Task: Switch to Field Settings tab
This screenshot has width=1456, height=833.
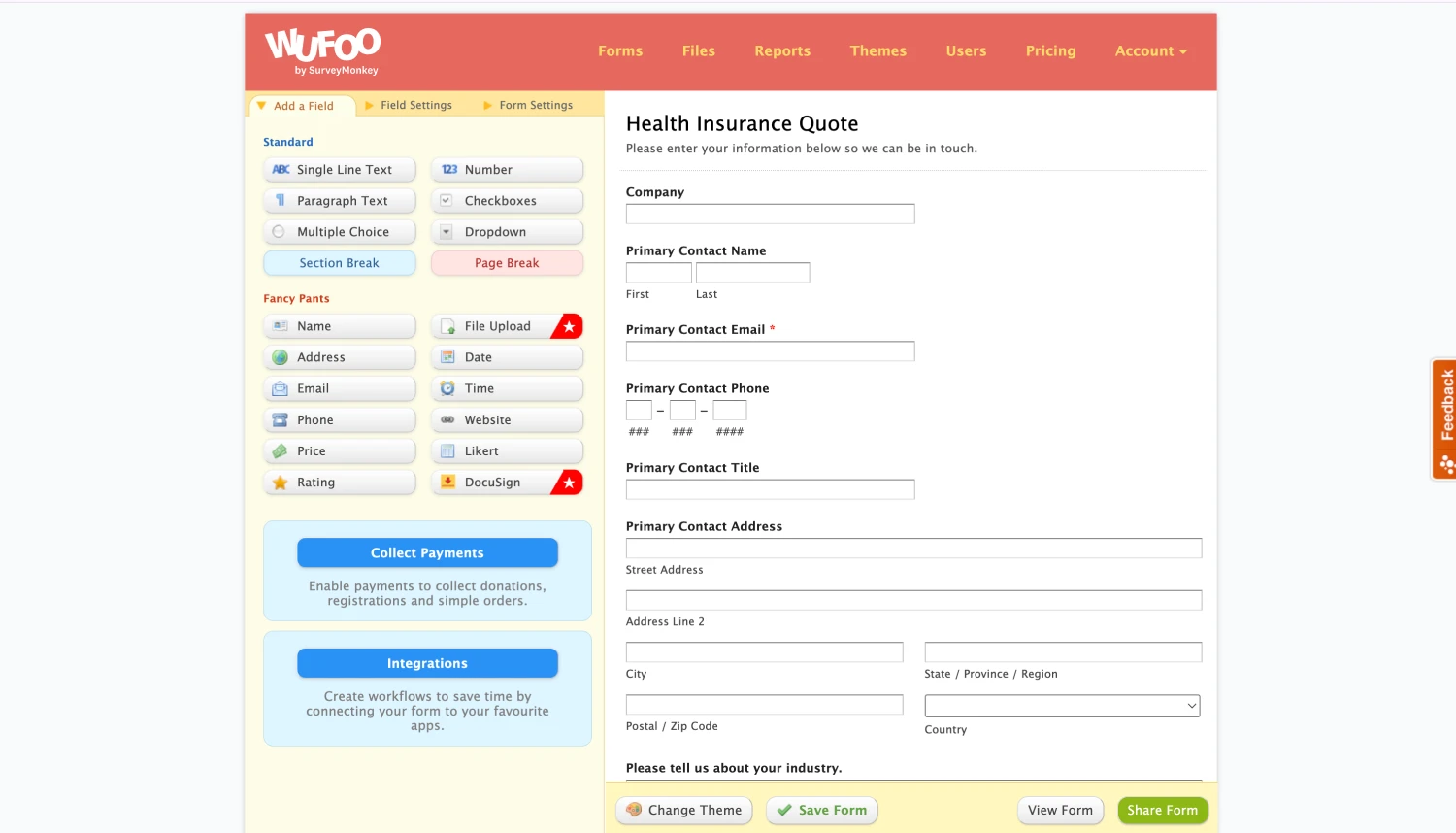Action: point(415,105)
